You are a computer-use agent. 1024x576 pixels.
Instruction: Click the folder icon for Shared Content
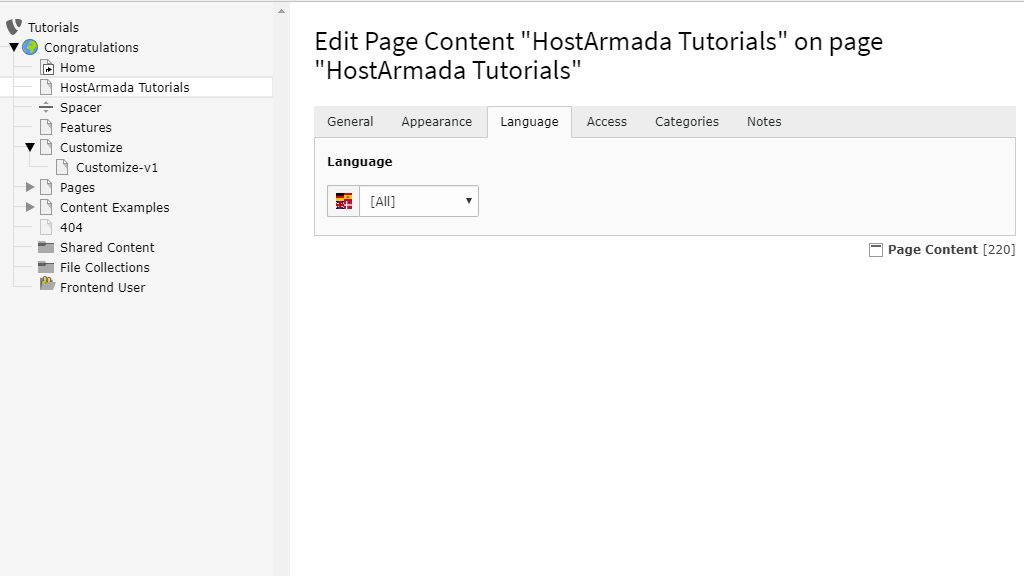pyautogui.click(x=46, y=247)
